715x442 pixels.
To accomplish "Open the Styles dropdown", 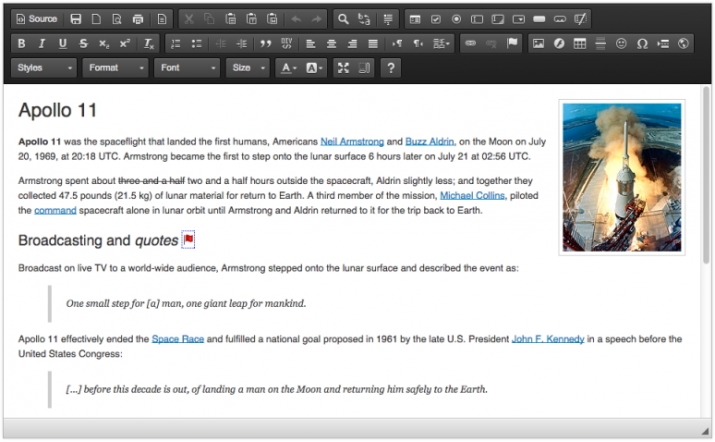I will point(44,68).
